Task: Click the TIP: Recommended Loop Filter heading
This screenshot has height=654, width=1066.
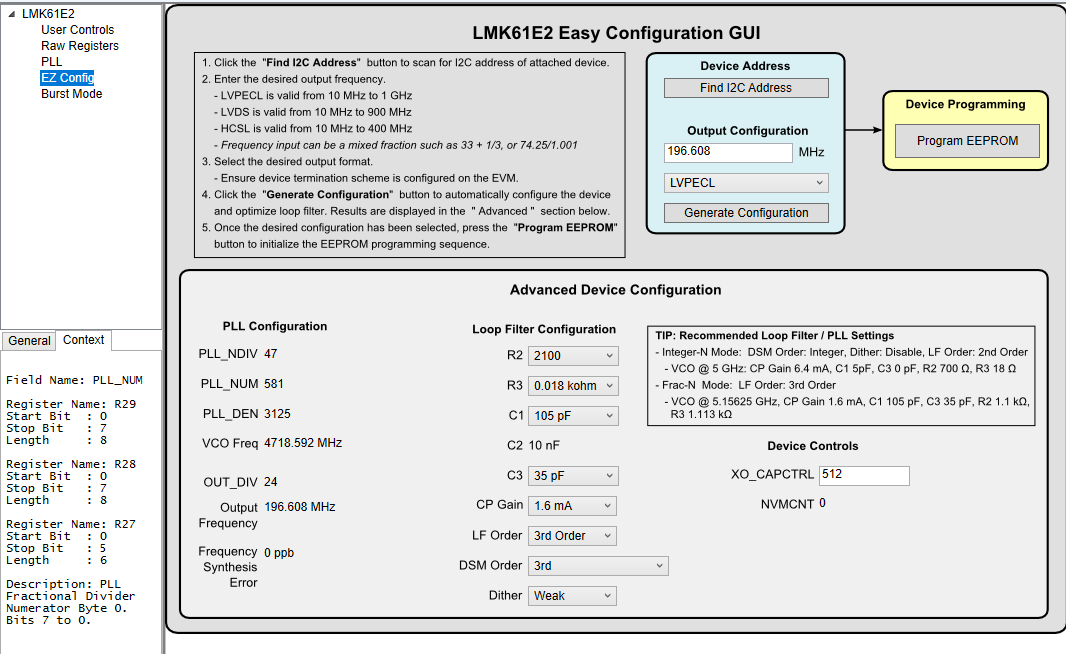Action: (774, 336)
